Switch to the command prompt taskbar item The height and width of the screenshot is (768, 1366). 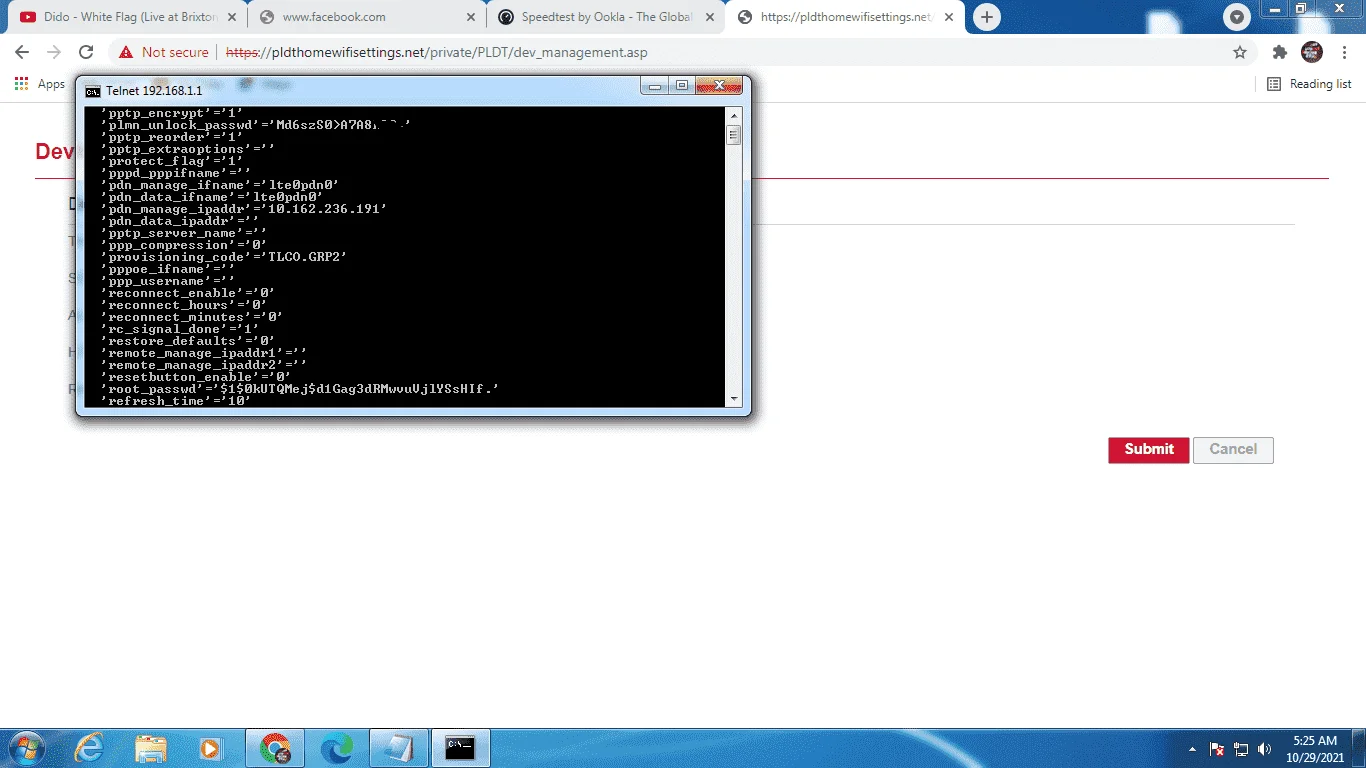point(460,748)
